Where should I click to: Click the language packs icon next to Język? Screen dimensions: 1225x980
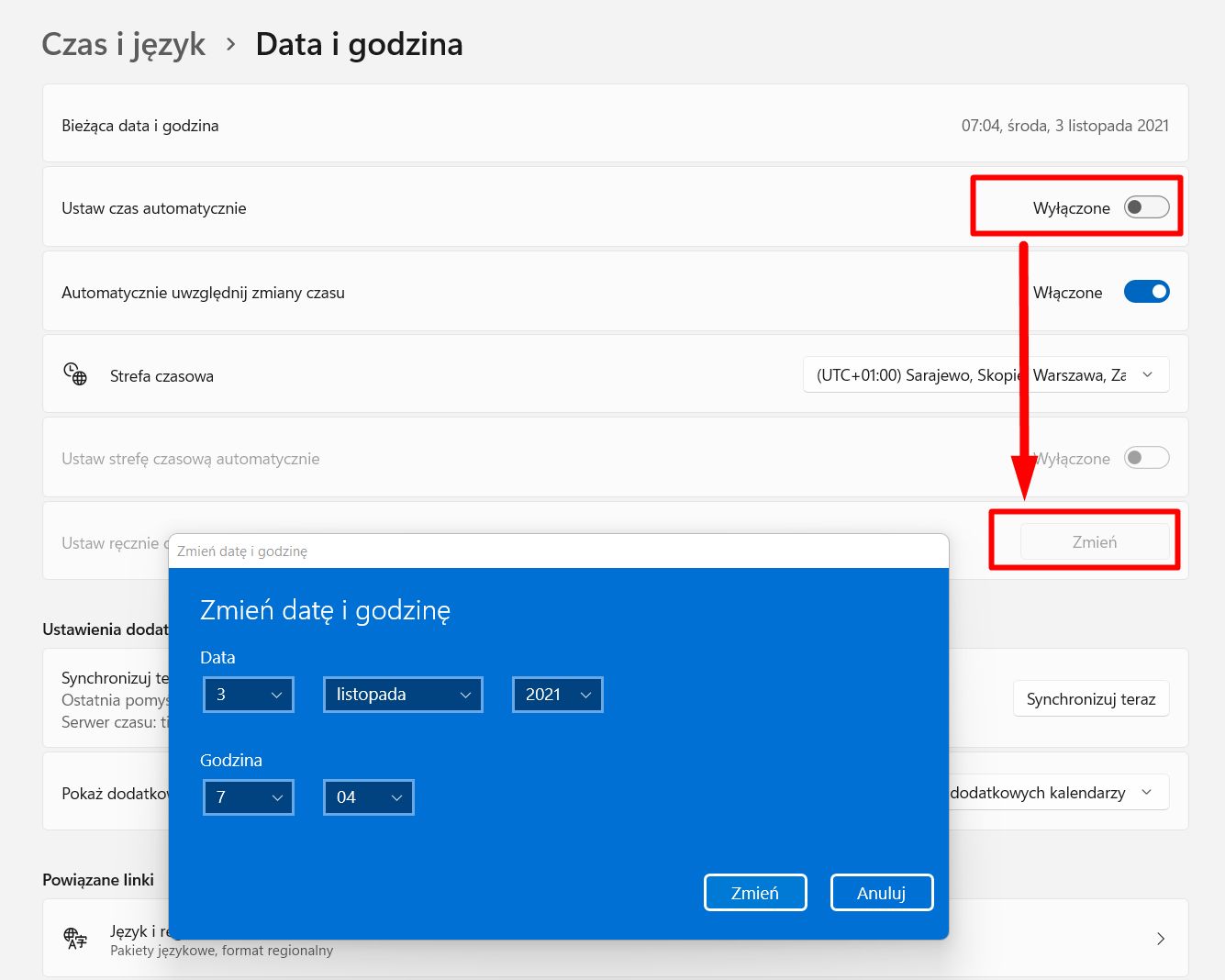point(74,938)
